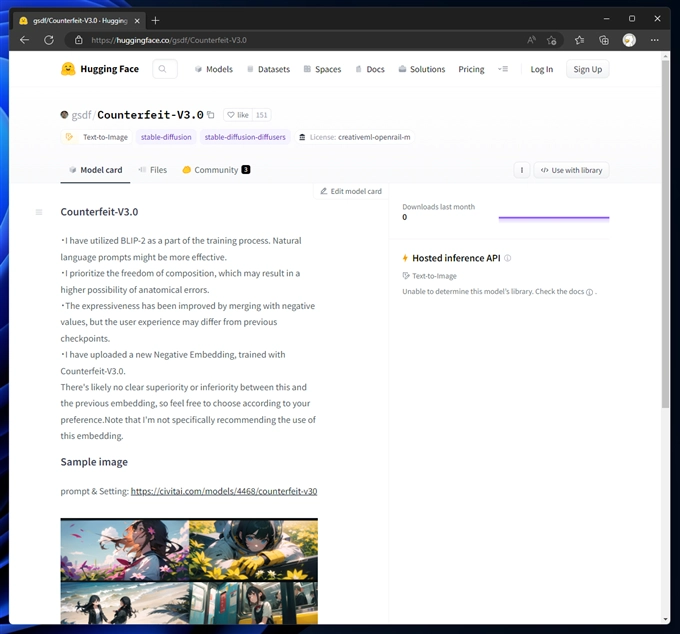Click the sample image collage

[189, 571]
